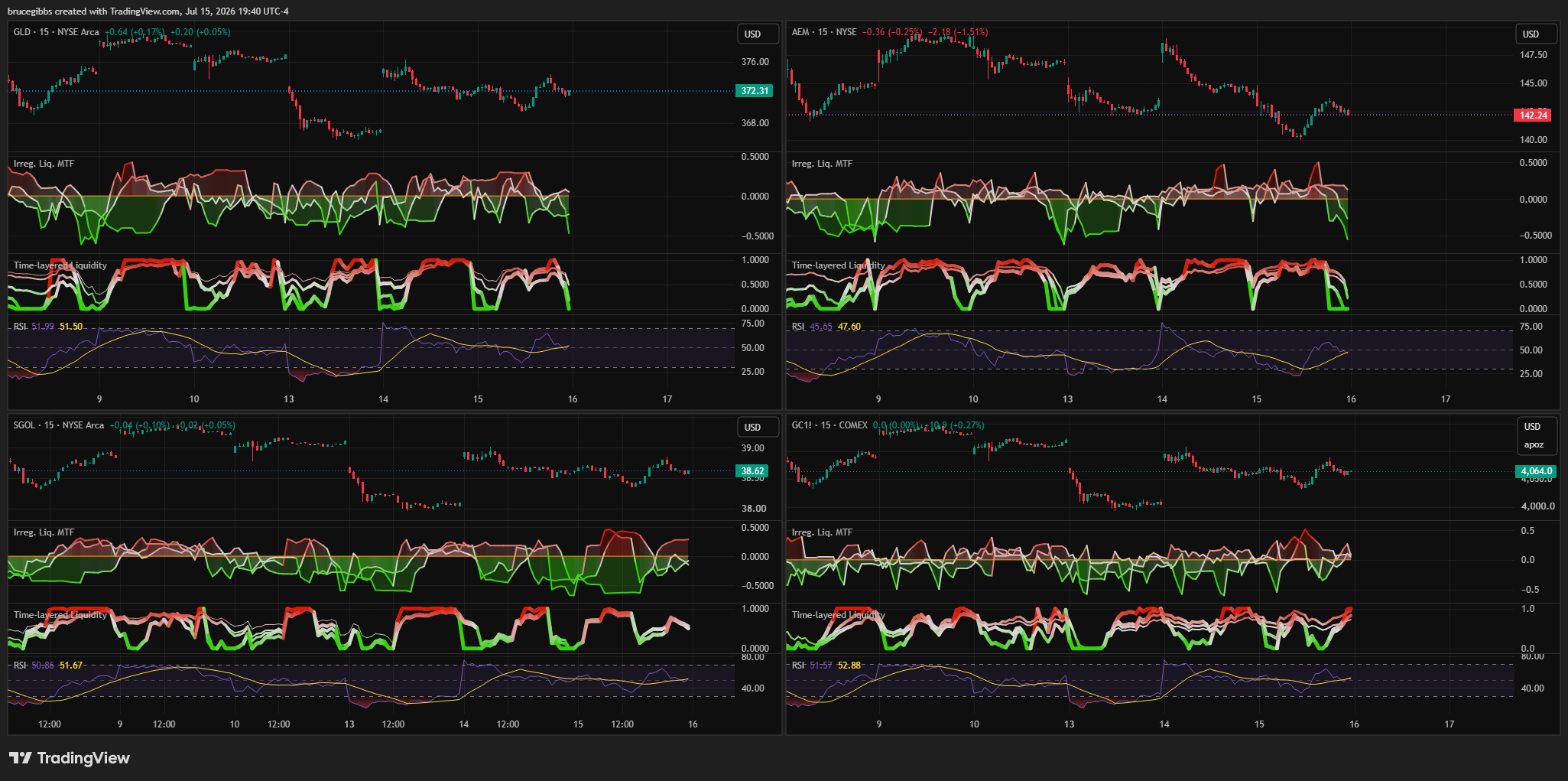The image size is (1568, 781).
Task: Click the 39.00 price axis label
Action: click(x=754, y=448)
